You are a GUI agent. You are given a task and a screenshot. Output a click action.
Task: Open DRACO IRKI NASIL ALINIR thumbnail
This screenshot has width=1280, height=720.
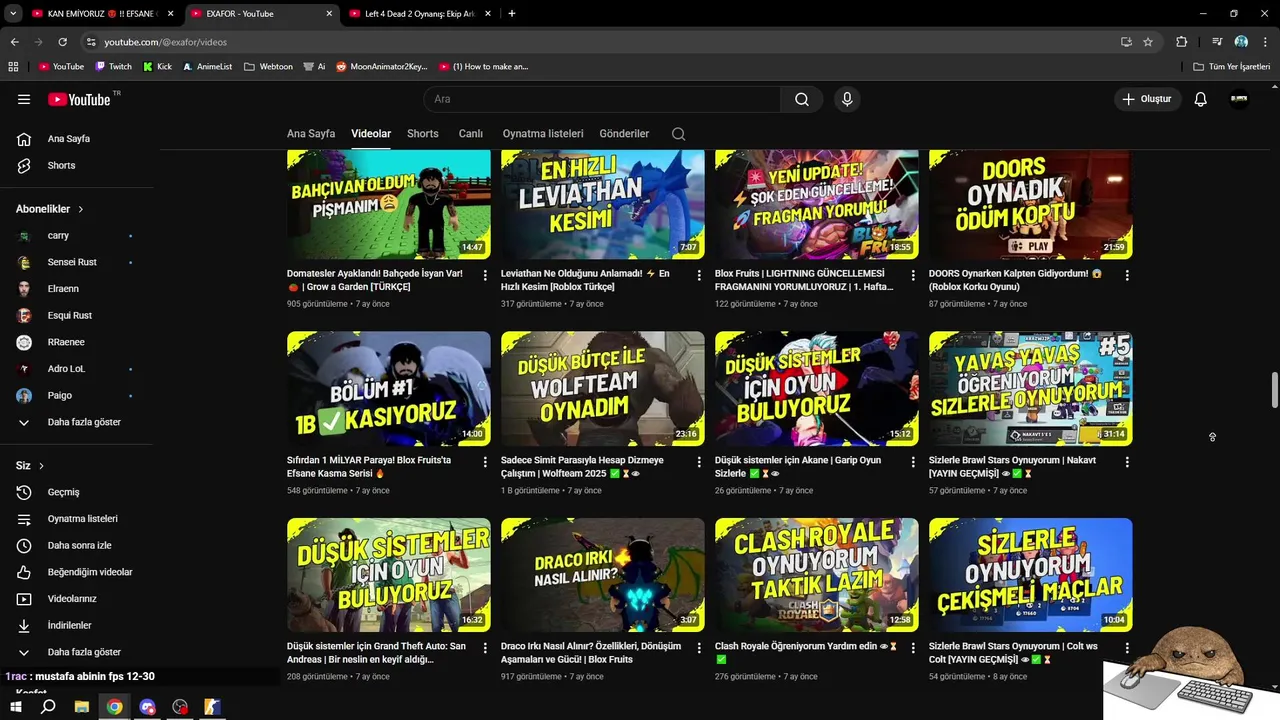pos(603,575)
